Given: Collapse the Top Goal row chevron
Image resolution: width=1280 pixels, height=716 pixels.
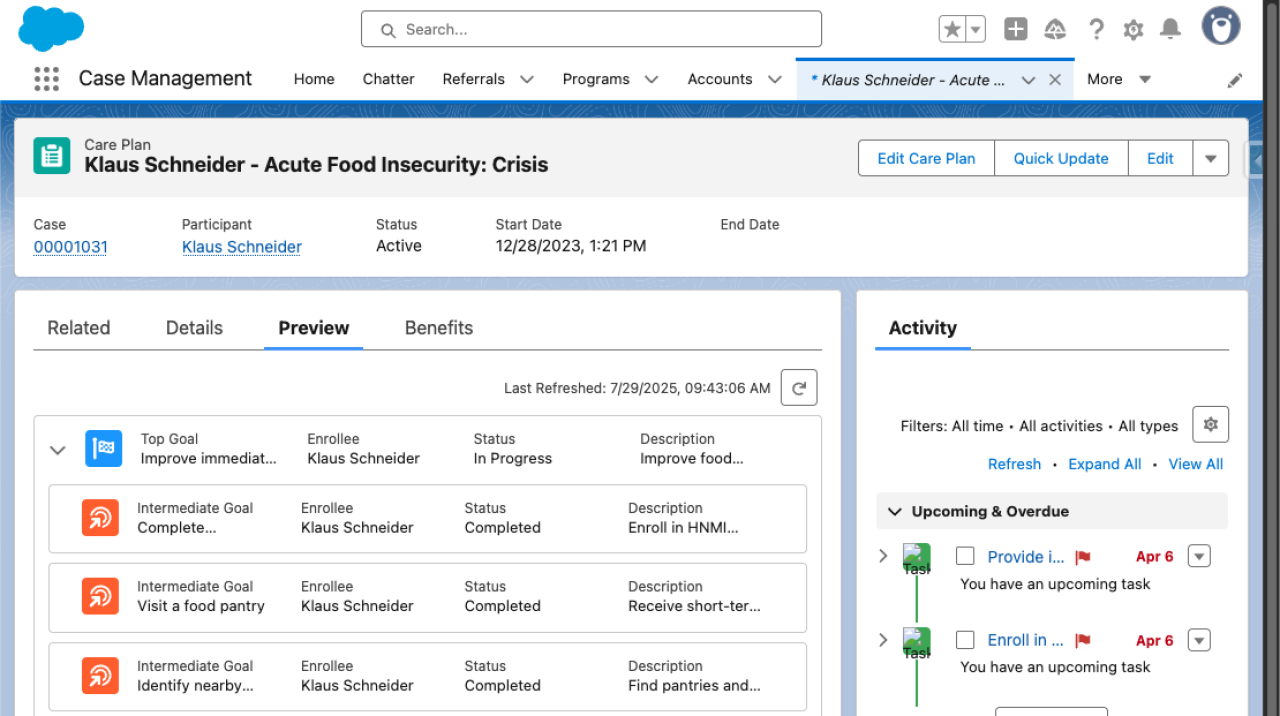Looking at the screenshot, I should pyautogui.click(x=57, y=450).
